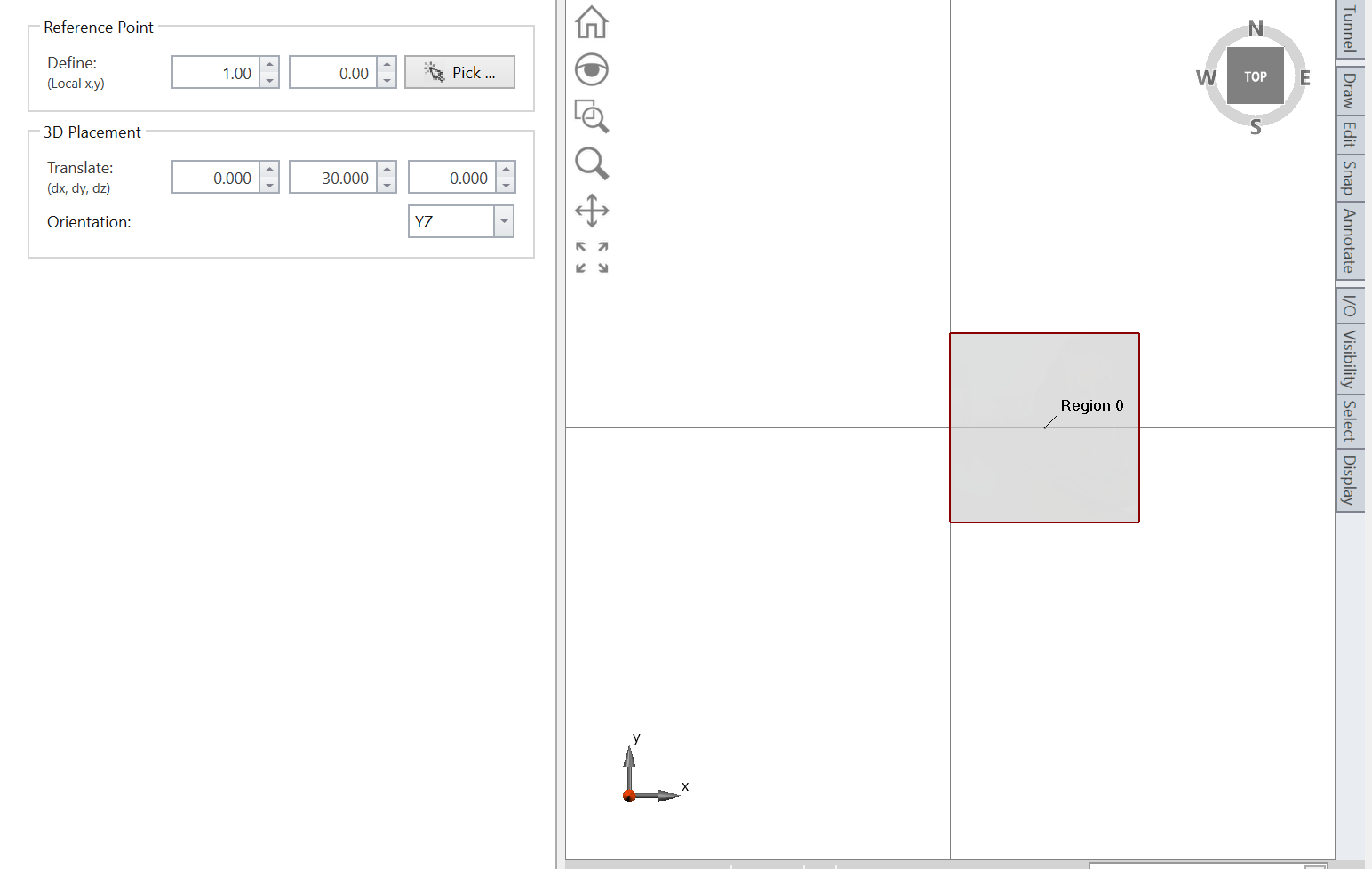
Task: Decrease Translate dx with down arrow
Action: pos(270,186)
